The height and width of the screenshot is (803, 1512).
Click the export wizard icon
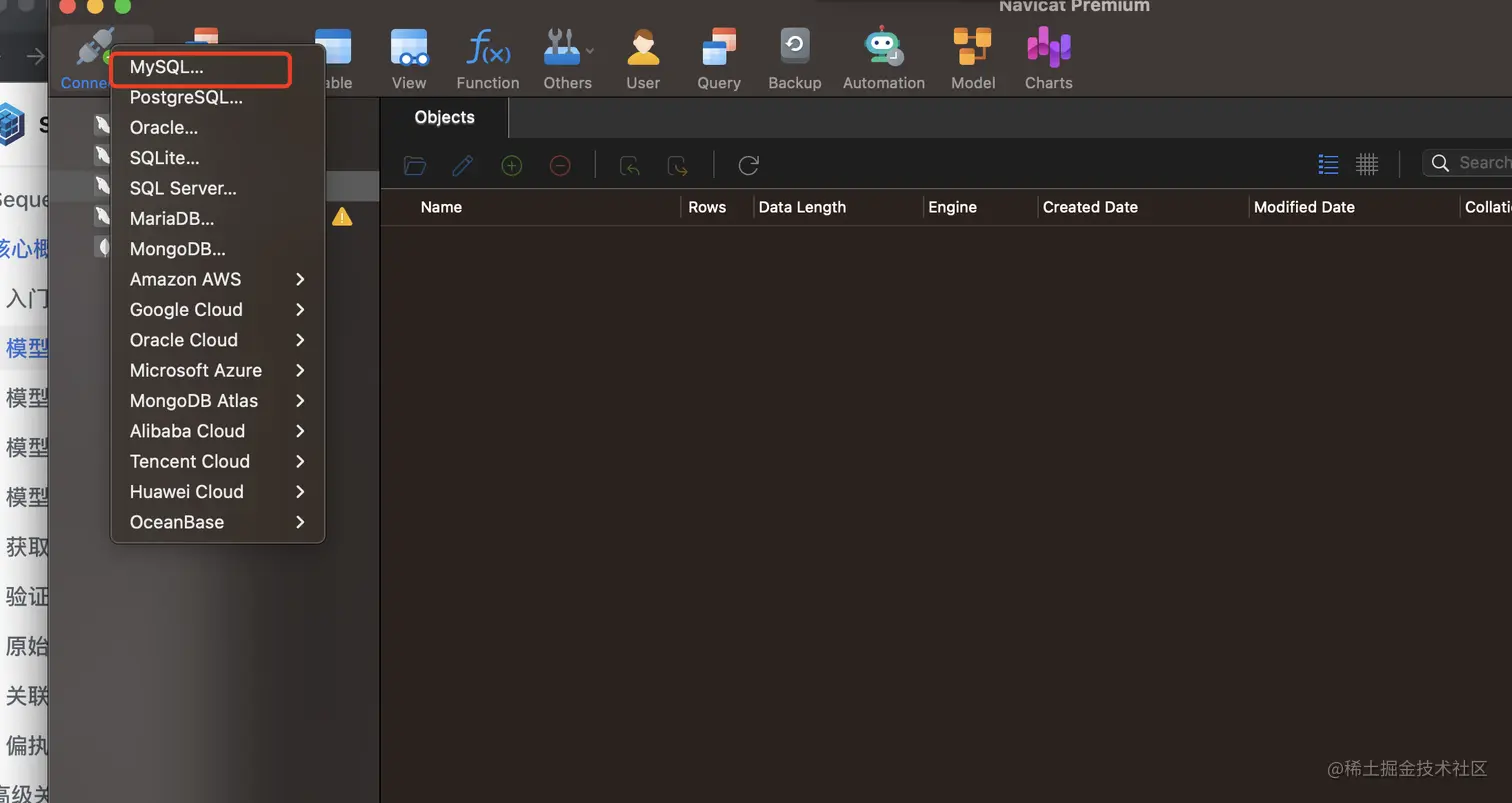tap(678, 165)
